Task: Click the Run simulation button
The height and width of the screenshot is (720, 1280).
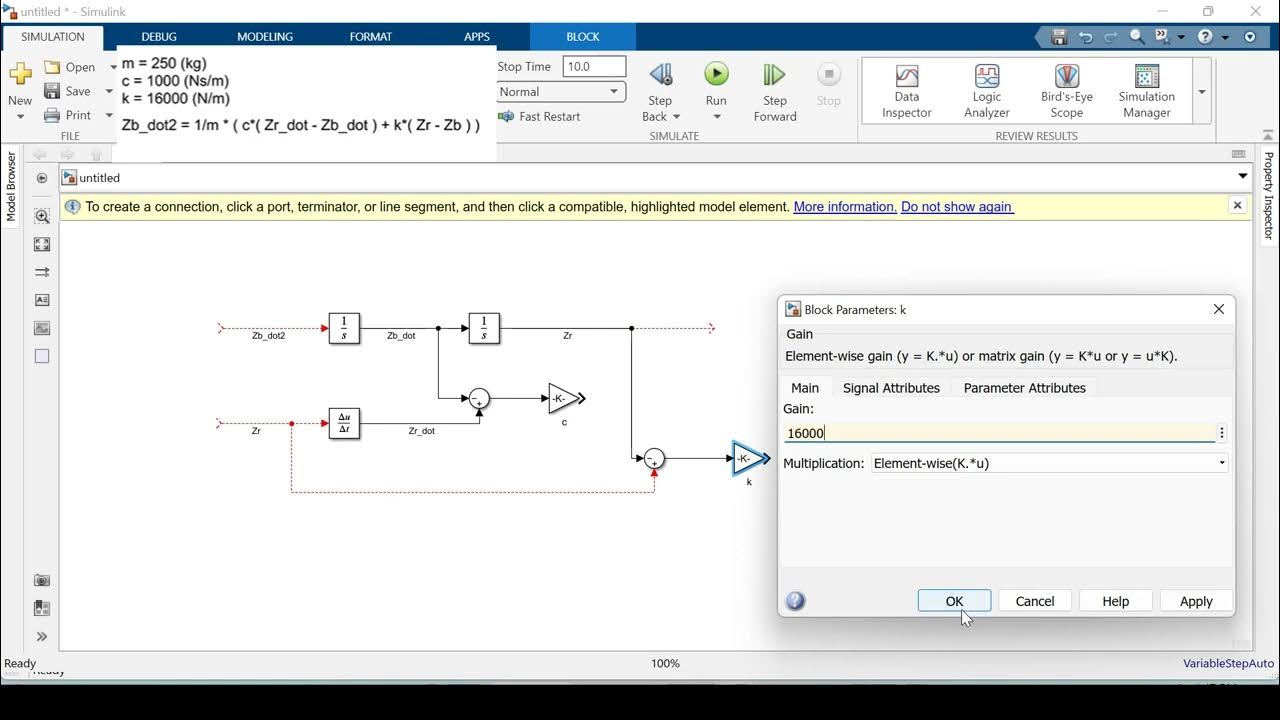Action: [x=716, y=75]
